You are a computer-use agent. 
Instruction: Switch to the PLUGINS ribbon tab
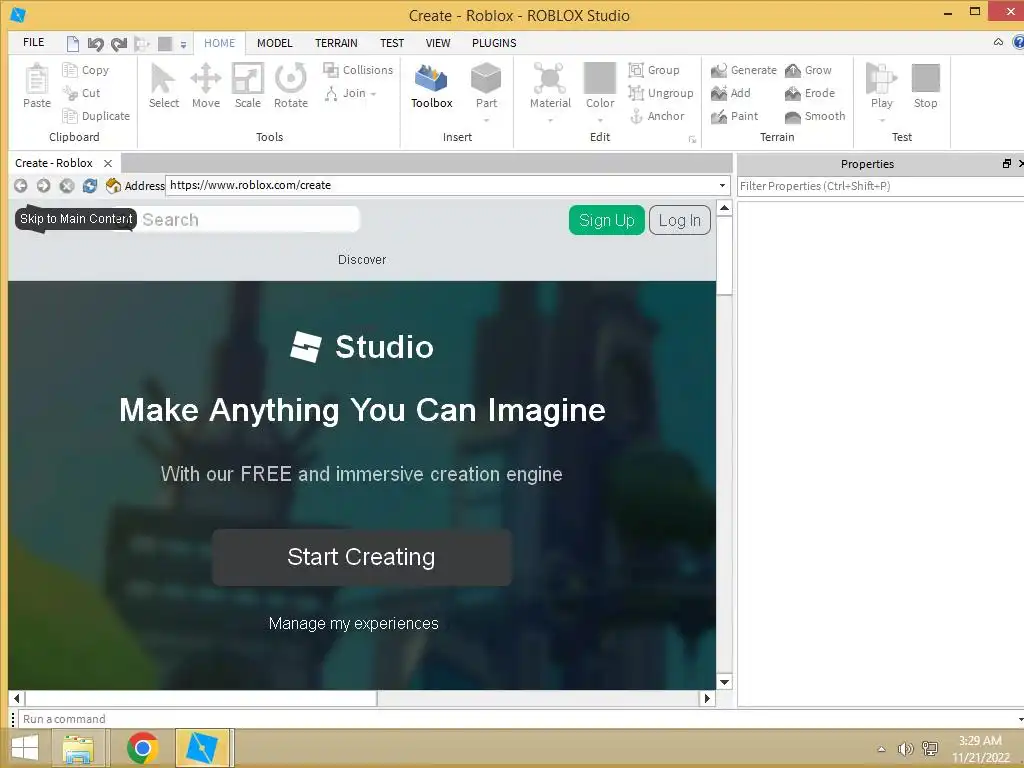[494, 43]
